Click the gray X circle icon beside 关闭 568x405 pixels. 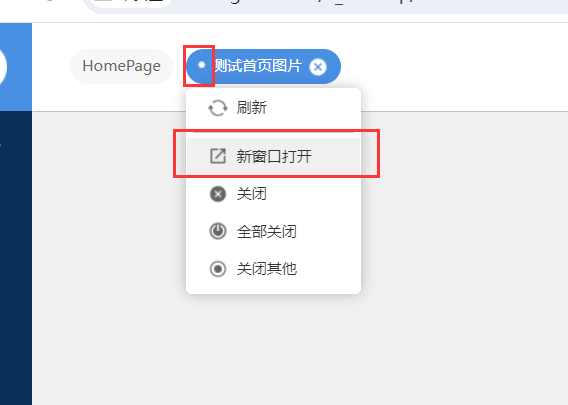[218, 194]
